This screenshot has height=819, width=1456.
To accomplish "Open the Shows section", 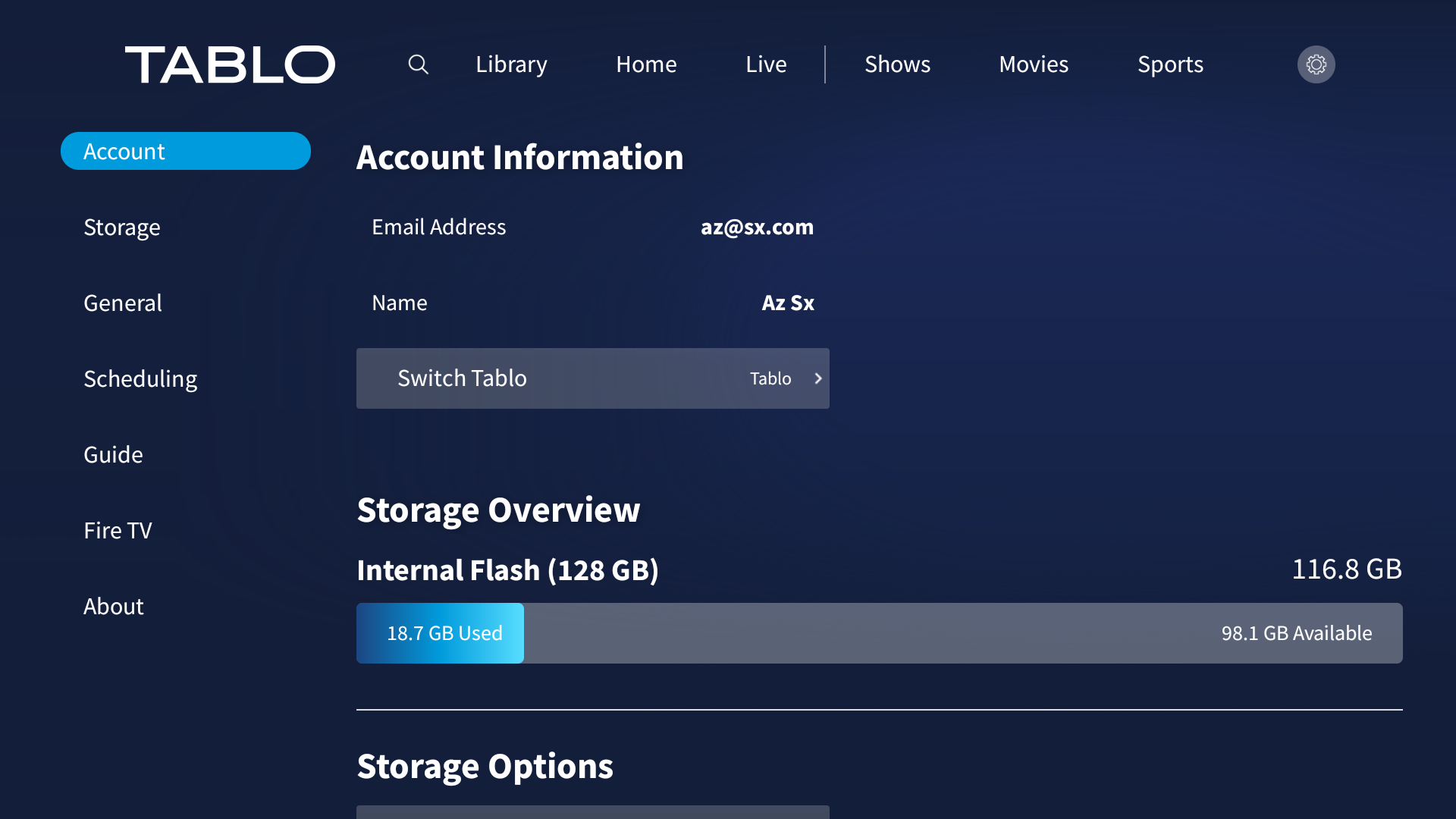I will 897,64.
